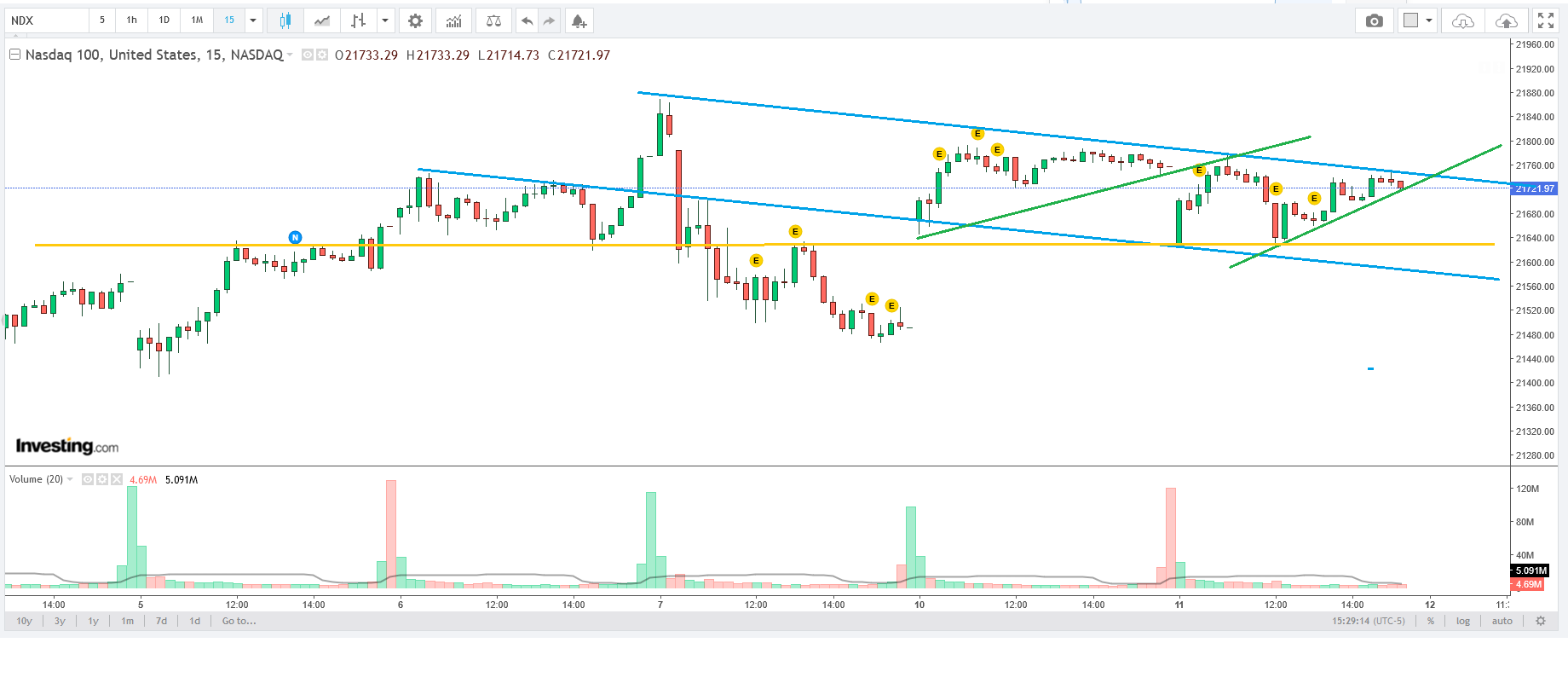Click the Go to... button

pos(239,621)
